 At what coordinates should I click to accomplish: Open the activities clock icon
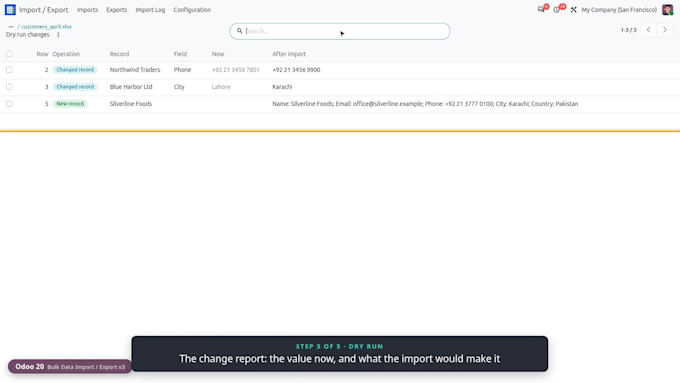tap(557, 9)
